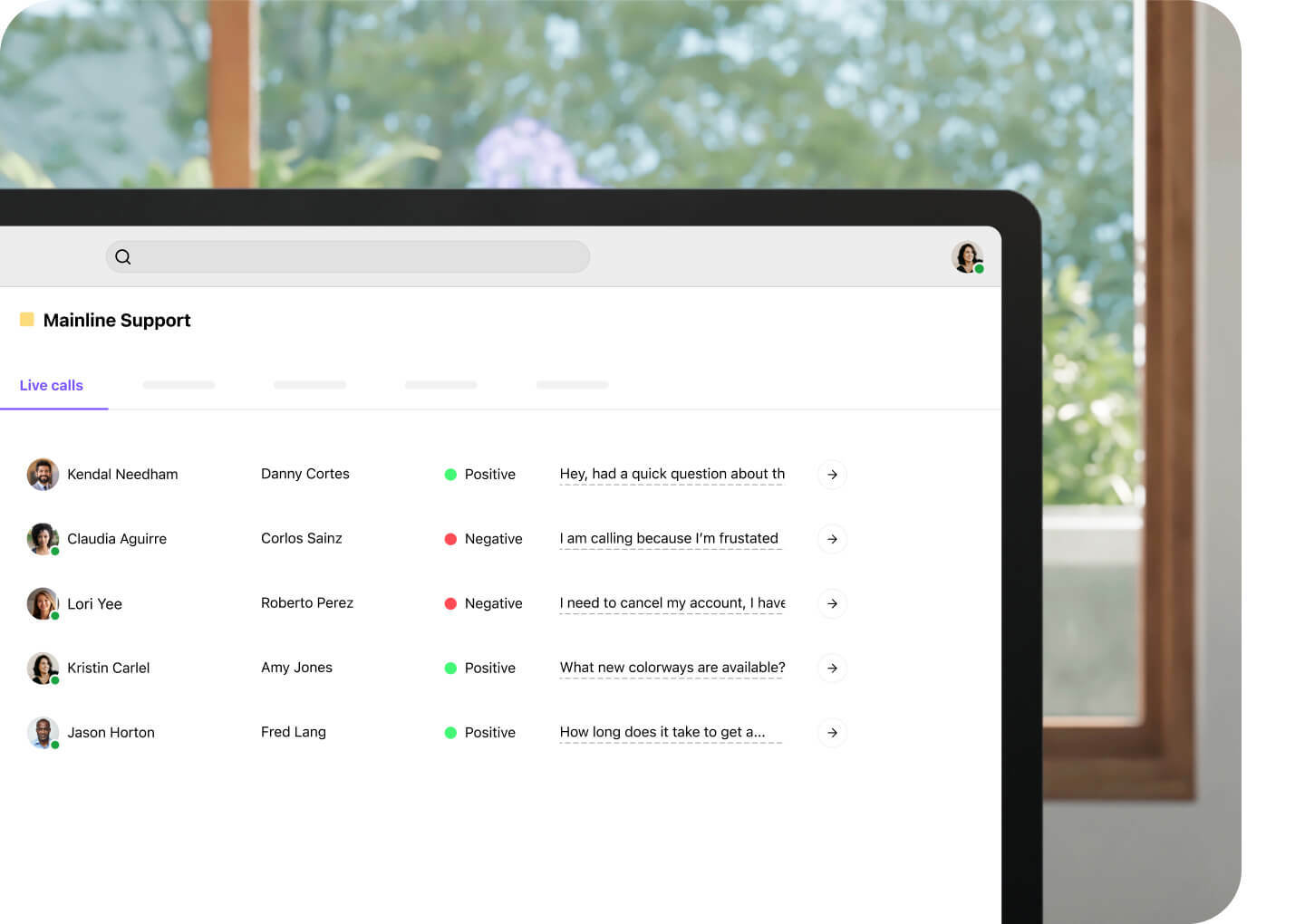Toggle Jason Horton's green availability indicator

[54, 746]
